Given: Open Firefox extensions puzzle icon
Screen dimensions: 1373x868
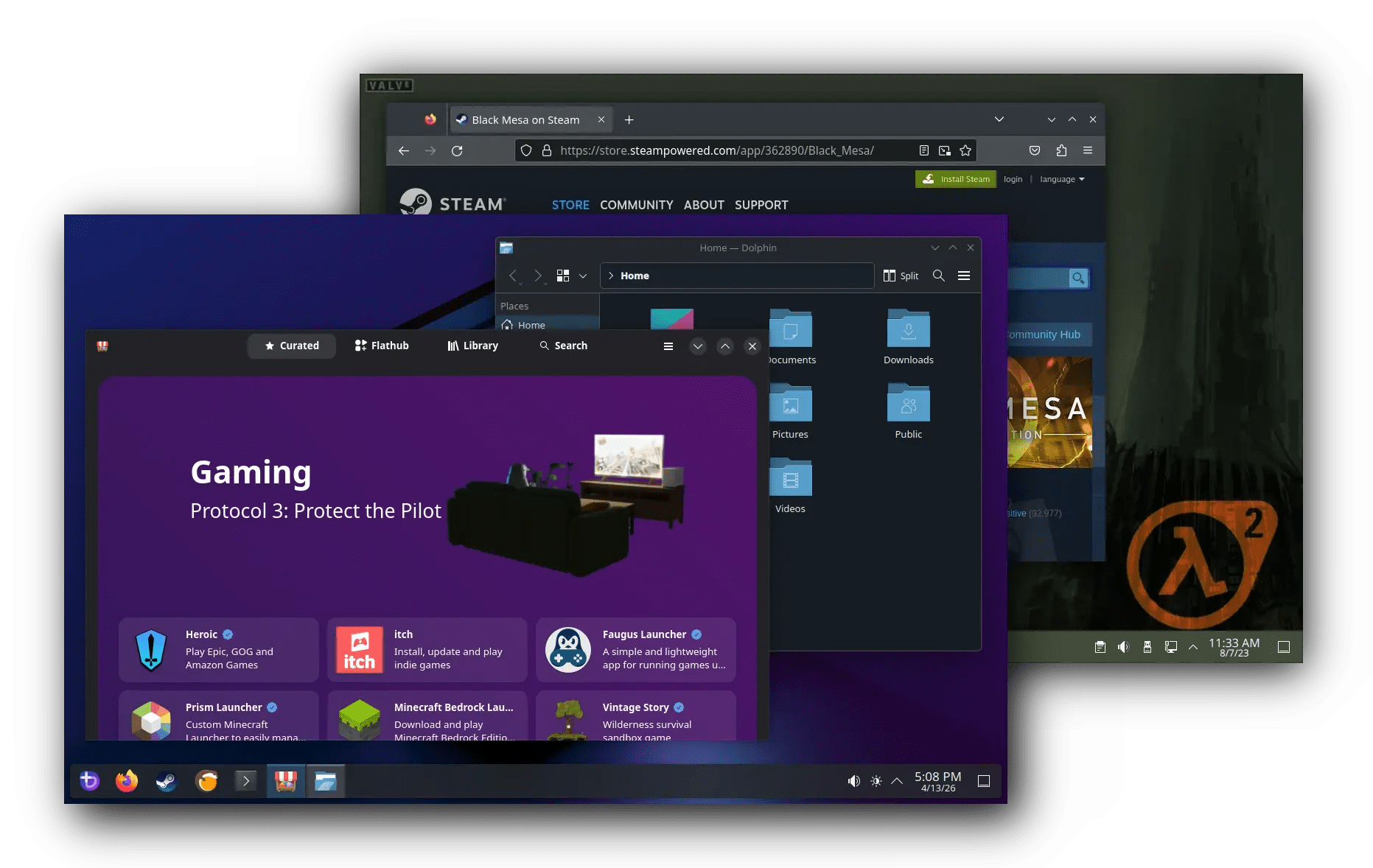Looking at the screenshot, I should (x=1061, y=150).
